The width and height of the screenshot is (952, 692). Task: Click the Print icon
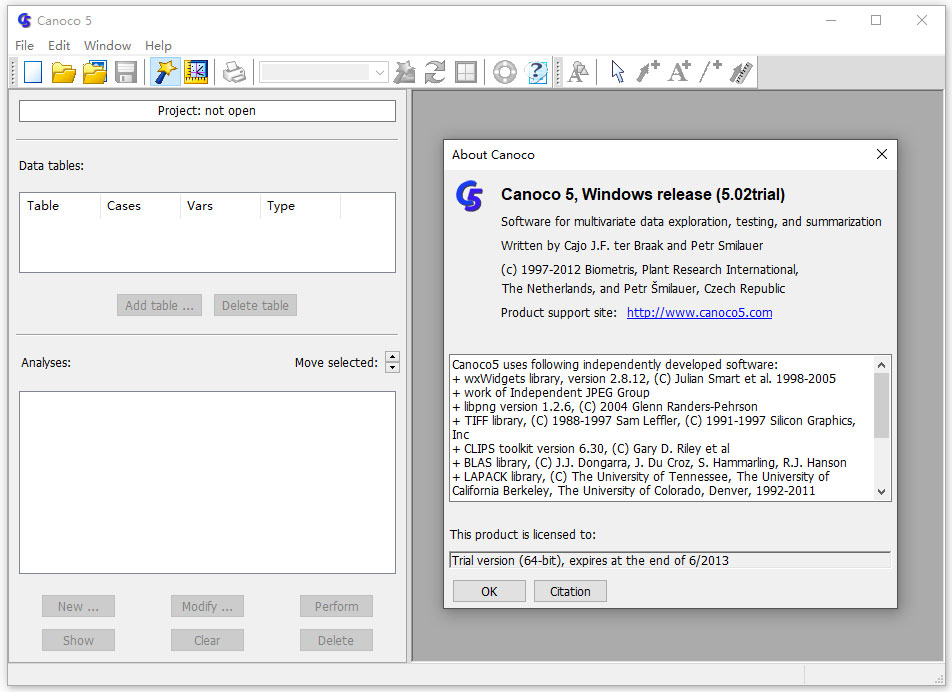tap(234, 72)
